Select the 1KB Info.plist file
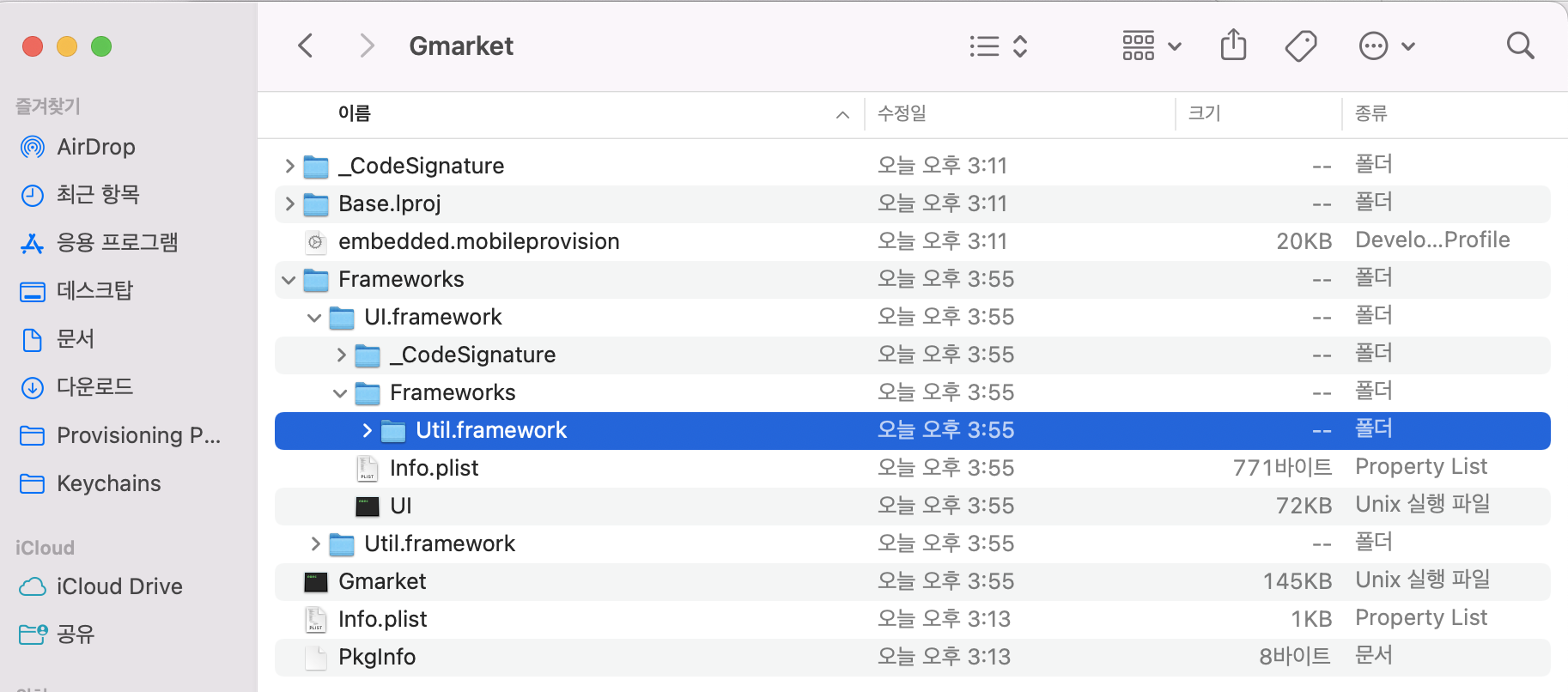The image size is (1568, 692). pyautogui.click(x=913, y=619)
